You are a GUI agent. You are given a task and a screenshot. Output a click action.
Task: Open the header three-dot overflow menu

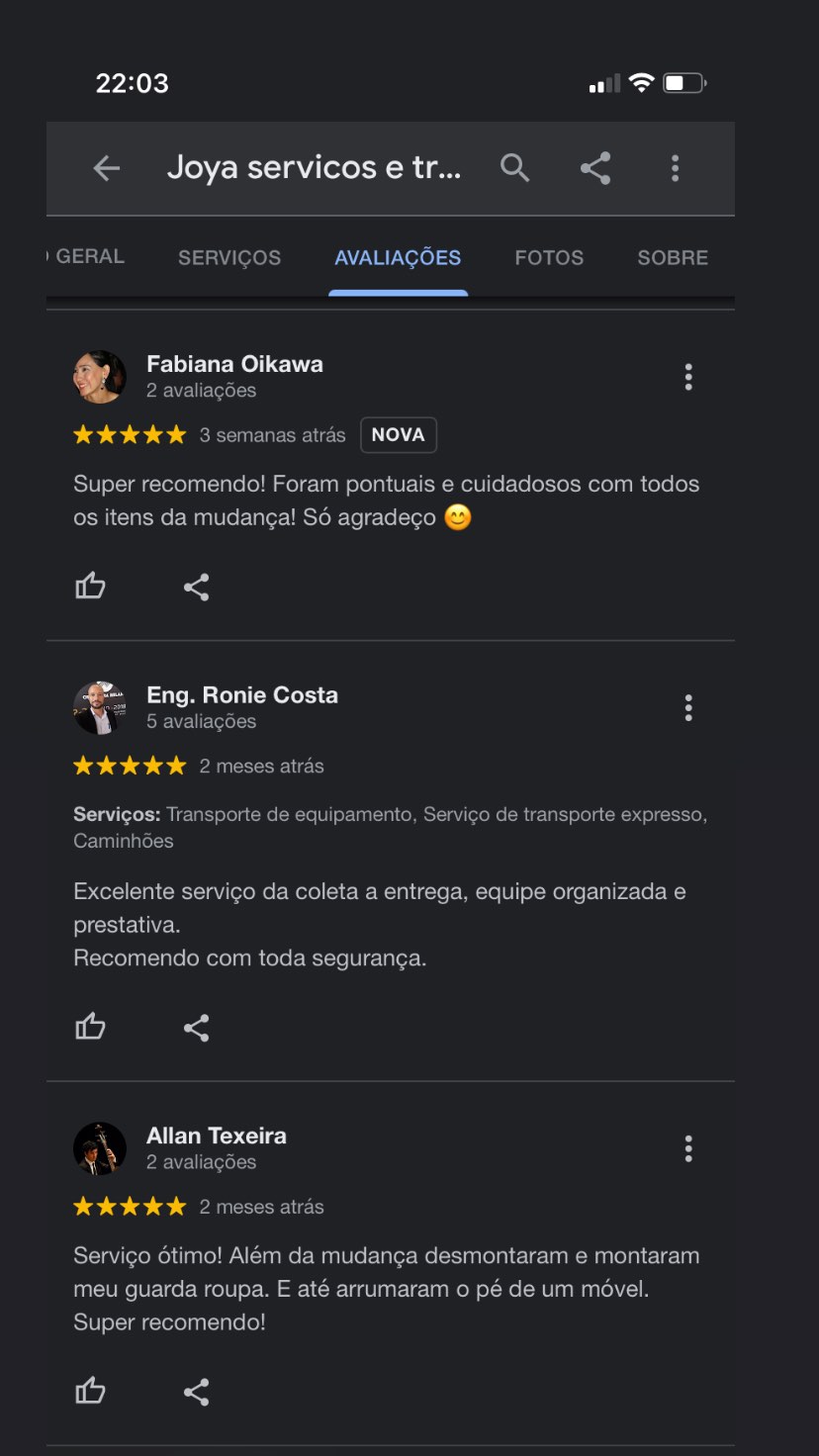[676, 168]
